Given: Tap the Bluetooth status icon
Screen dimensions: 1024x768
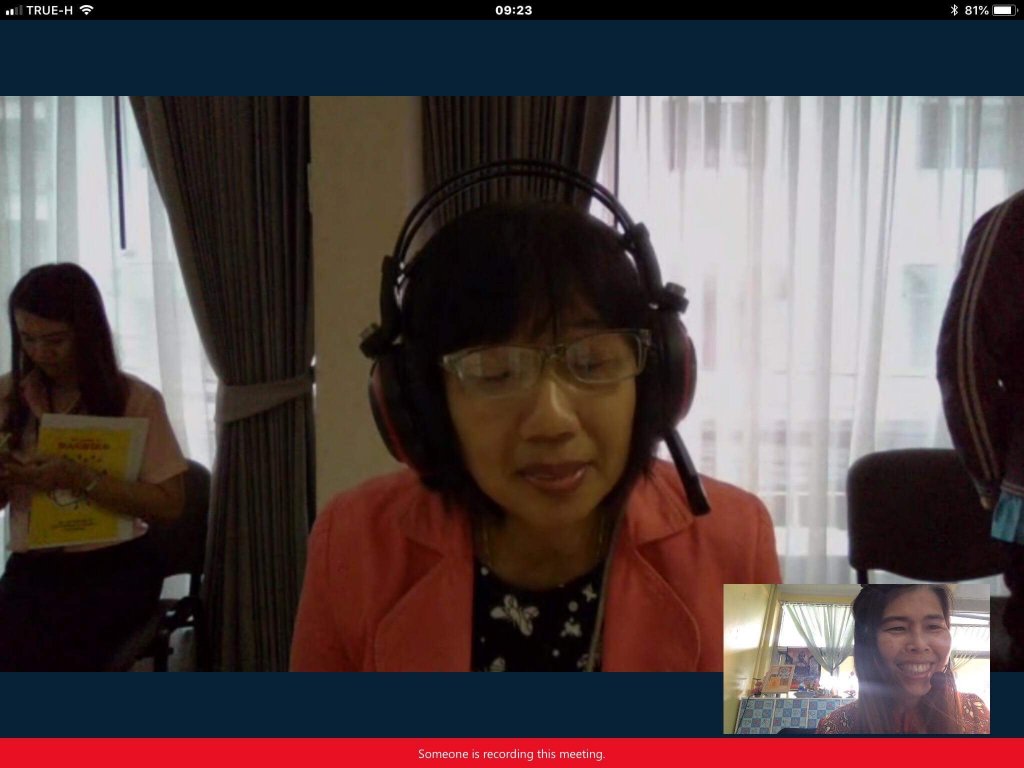Looking at the screenshot, I should coord(954,10).
